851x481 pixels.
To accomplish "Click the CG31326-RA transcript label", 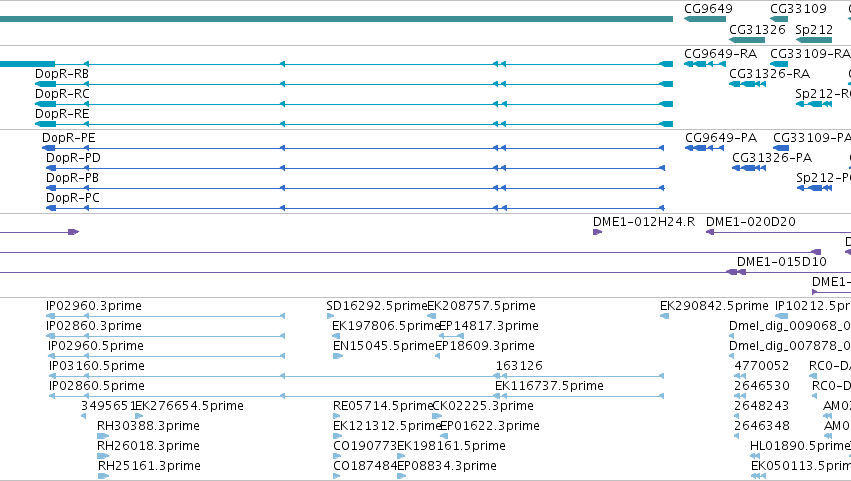I will (x=769, y=74).
